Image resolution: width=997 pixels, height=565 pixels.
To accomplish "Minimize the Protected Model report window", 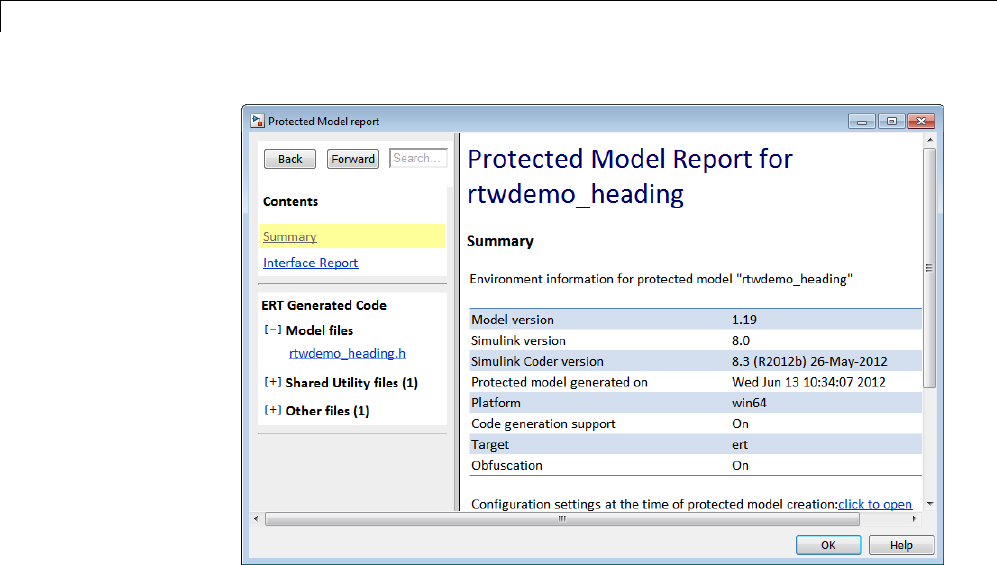I will (x=862, y=121).
